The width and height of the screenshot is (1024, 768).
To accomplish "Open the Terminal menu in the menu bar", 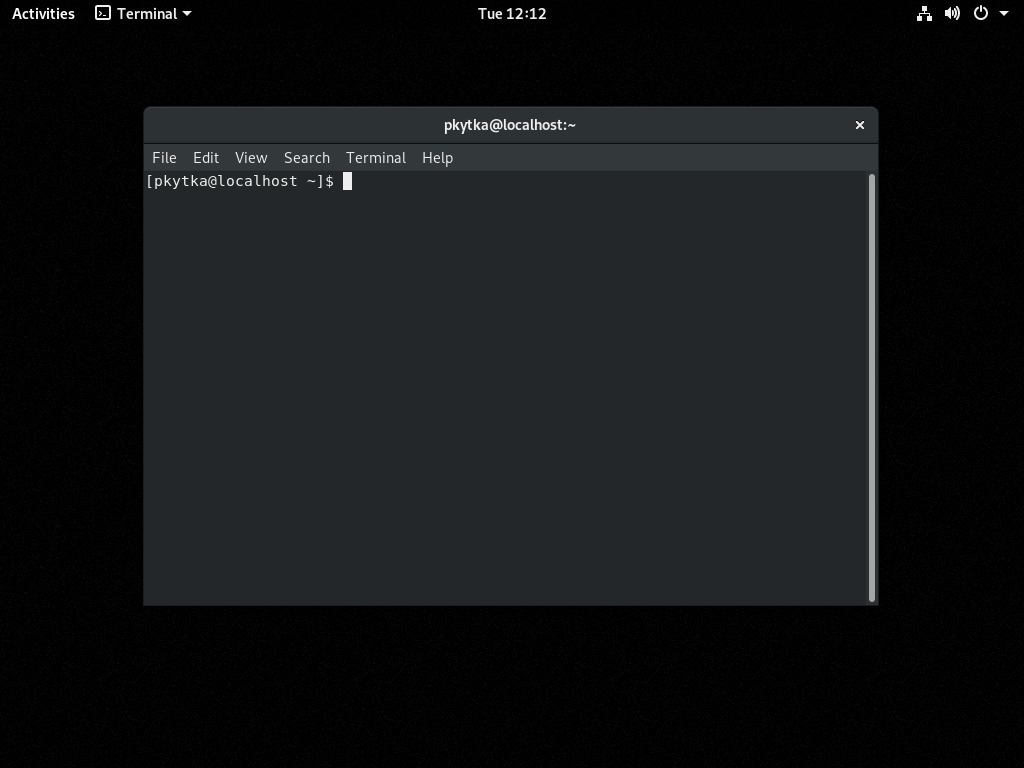I will [376, 158].
